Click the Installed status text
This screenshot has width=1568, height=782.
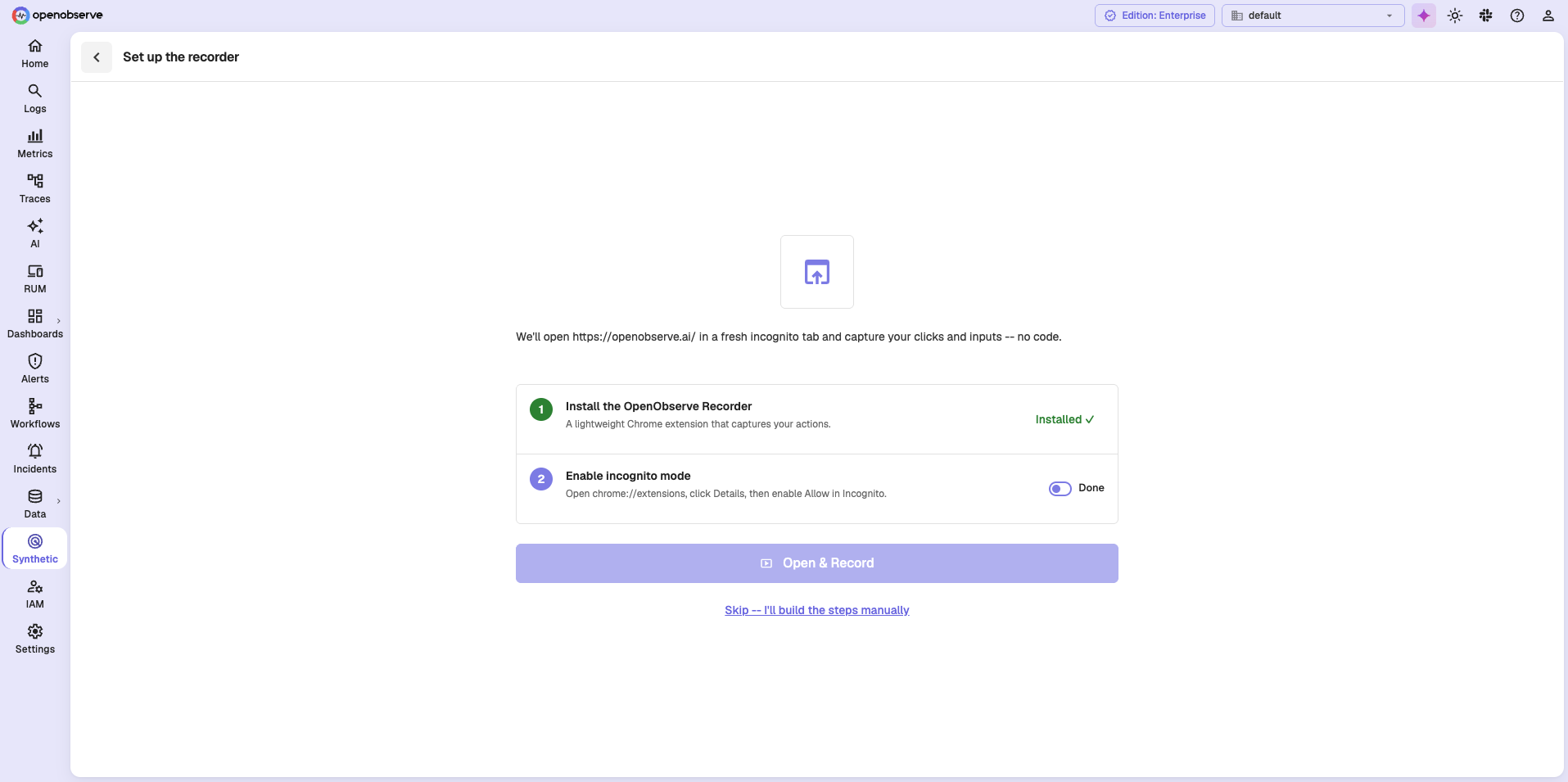point(1064,419)
